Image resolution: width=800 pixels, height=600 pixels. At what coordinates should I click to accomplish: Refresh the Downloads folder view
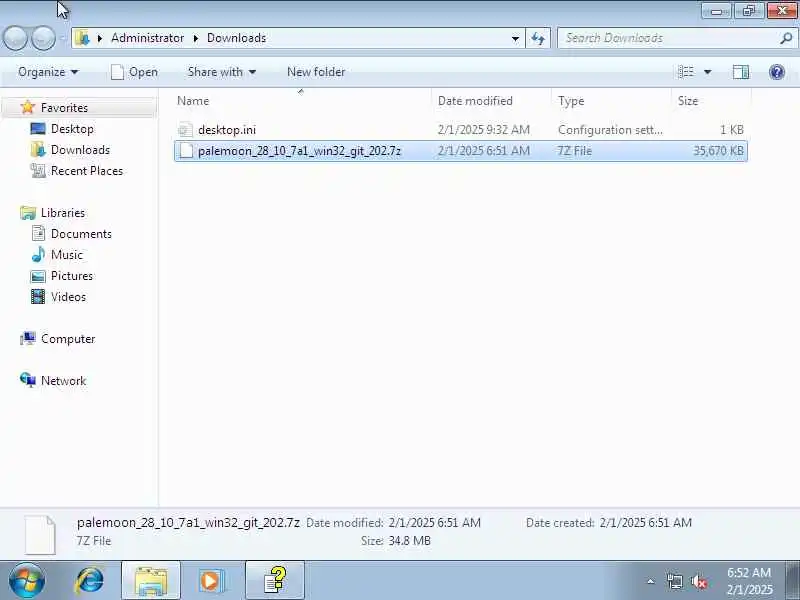click(538, 38)
